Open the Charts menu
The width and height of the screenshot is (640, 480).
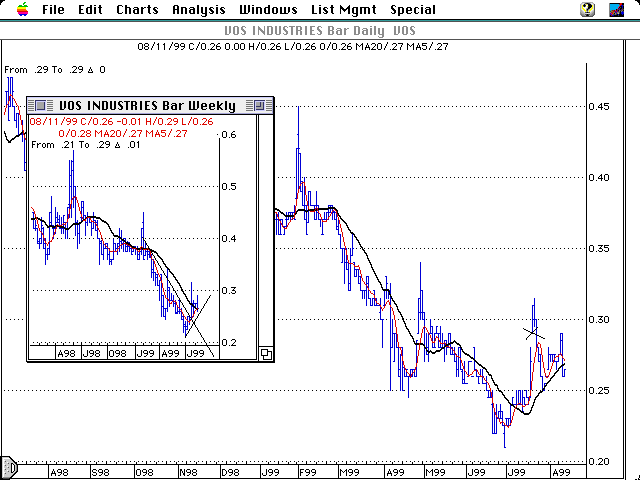coord(137,10)
